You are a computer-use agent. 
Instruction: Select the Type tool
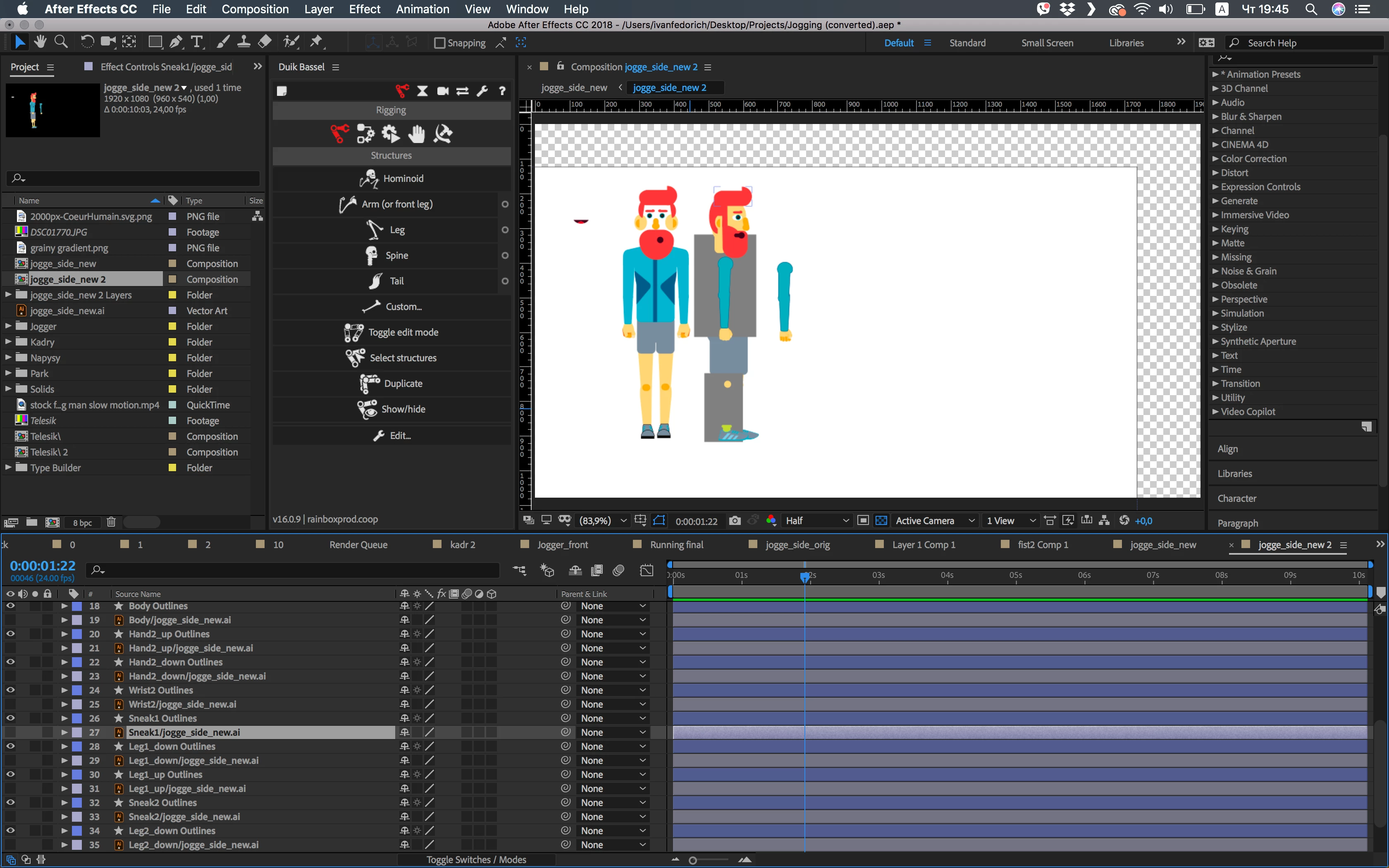click(x=197, y=42)
